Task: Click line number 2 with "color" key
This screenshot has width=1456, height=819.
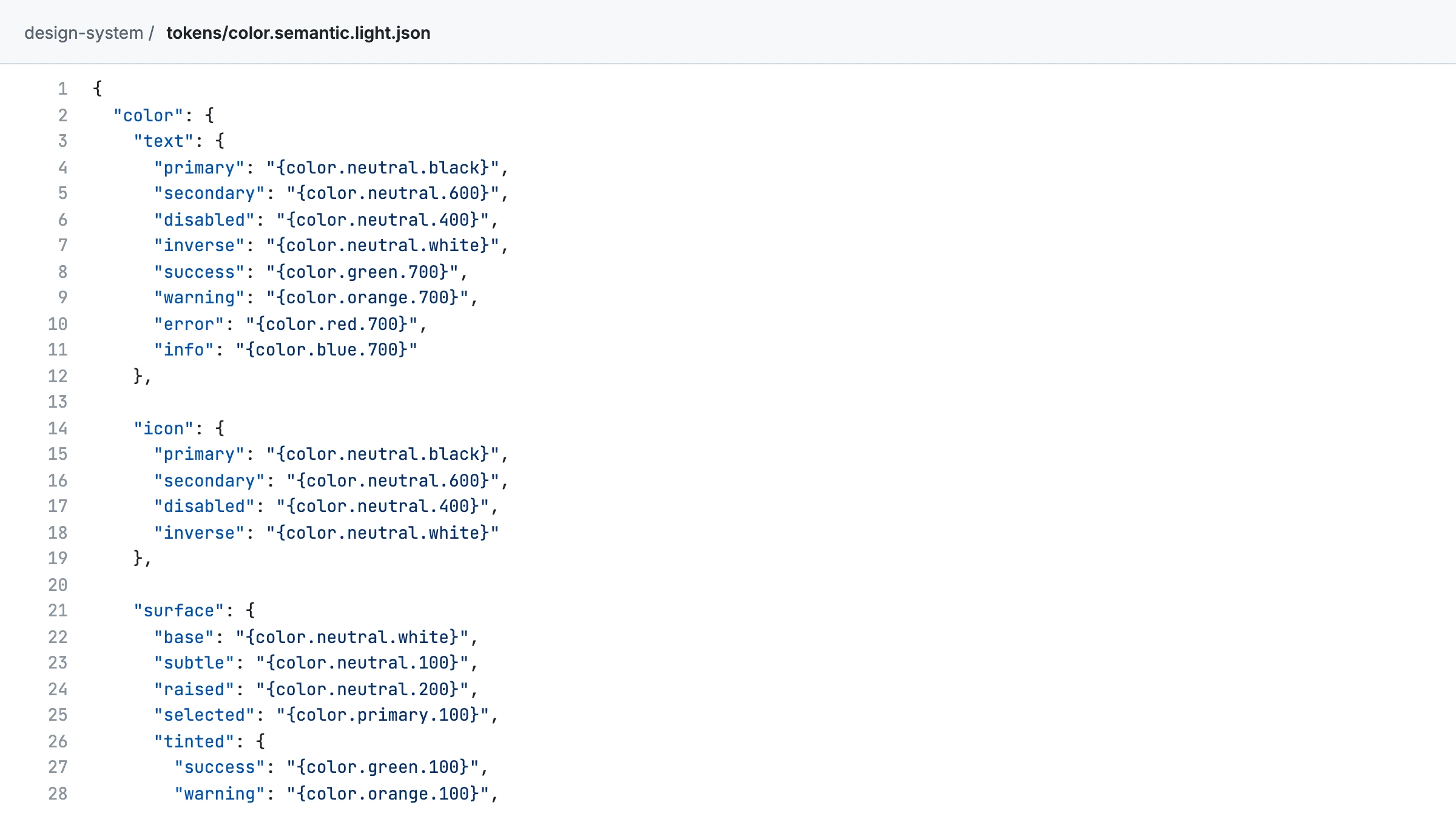Action: pyautogui.click(x=62, y=115)
